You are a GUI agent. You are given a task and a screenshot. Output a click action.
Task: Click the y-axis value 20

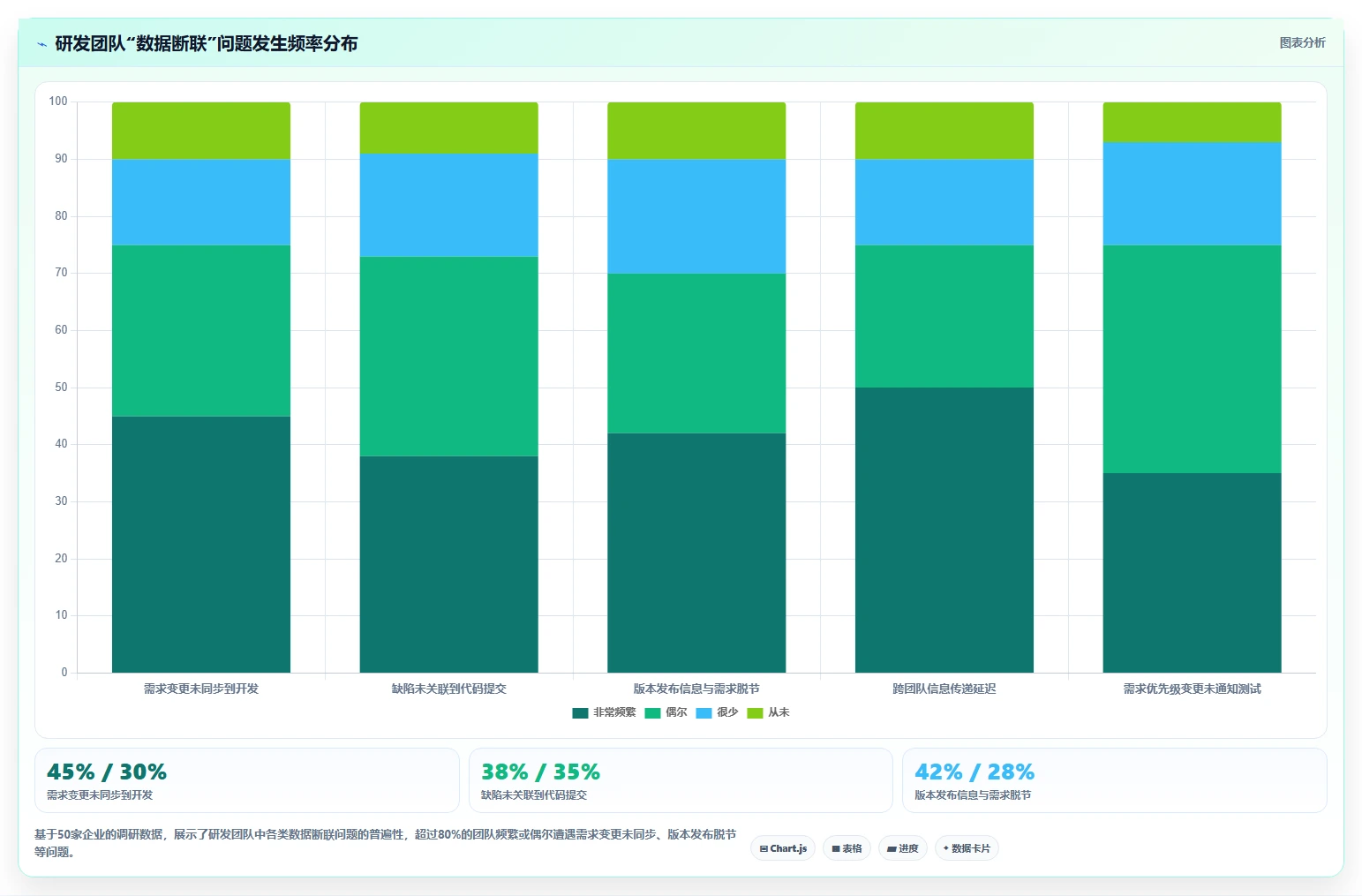(61, 559)
